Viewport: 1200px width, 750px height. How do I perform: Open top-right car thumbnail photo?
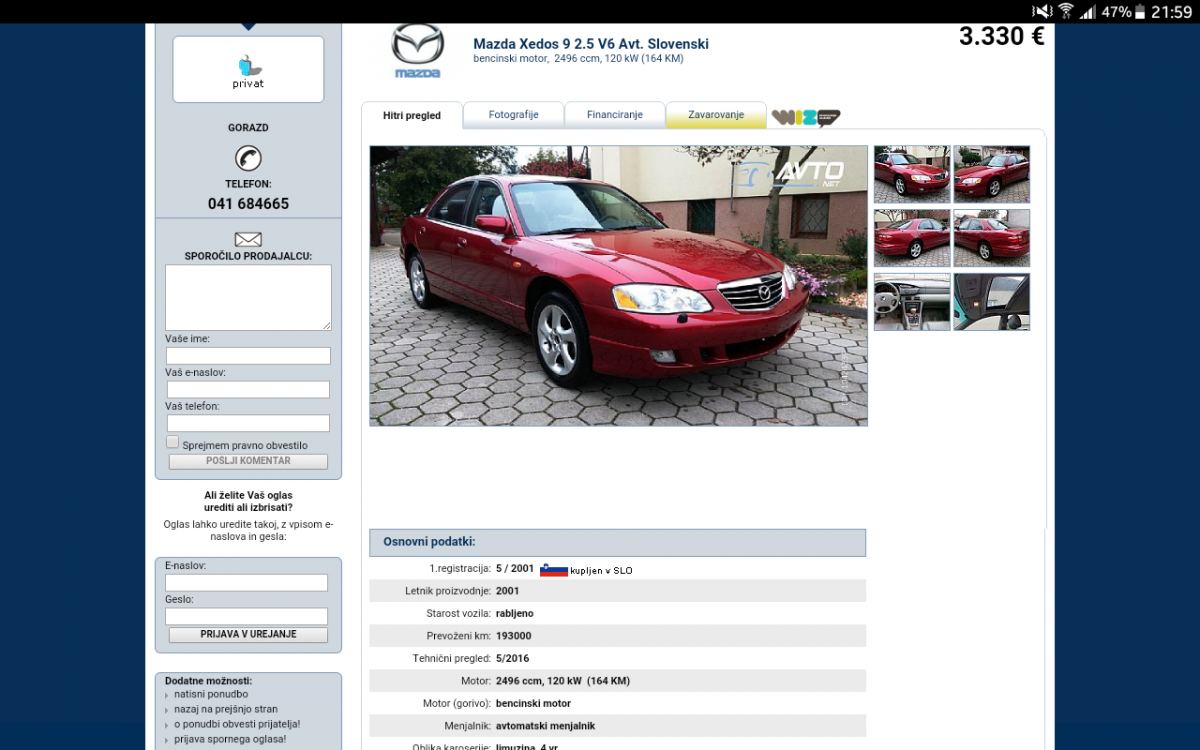pos(992,175)
